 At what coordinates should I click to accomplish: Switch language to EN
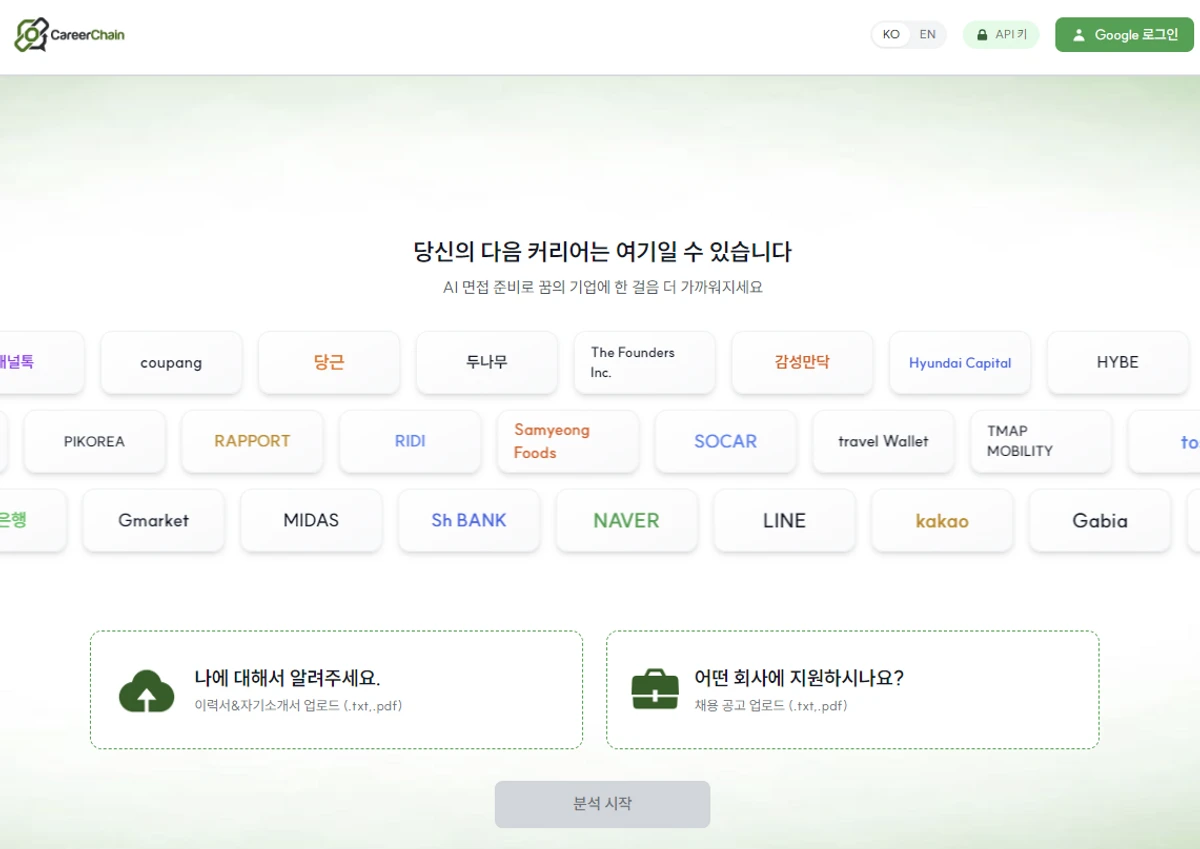click(x=928, y=35)
